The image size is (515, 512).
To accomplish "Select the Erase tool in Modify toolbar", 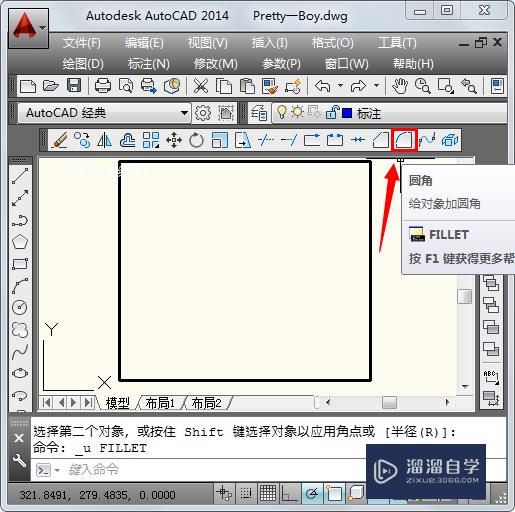I will point(59,140).
